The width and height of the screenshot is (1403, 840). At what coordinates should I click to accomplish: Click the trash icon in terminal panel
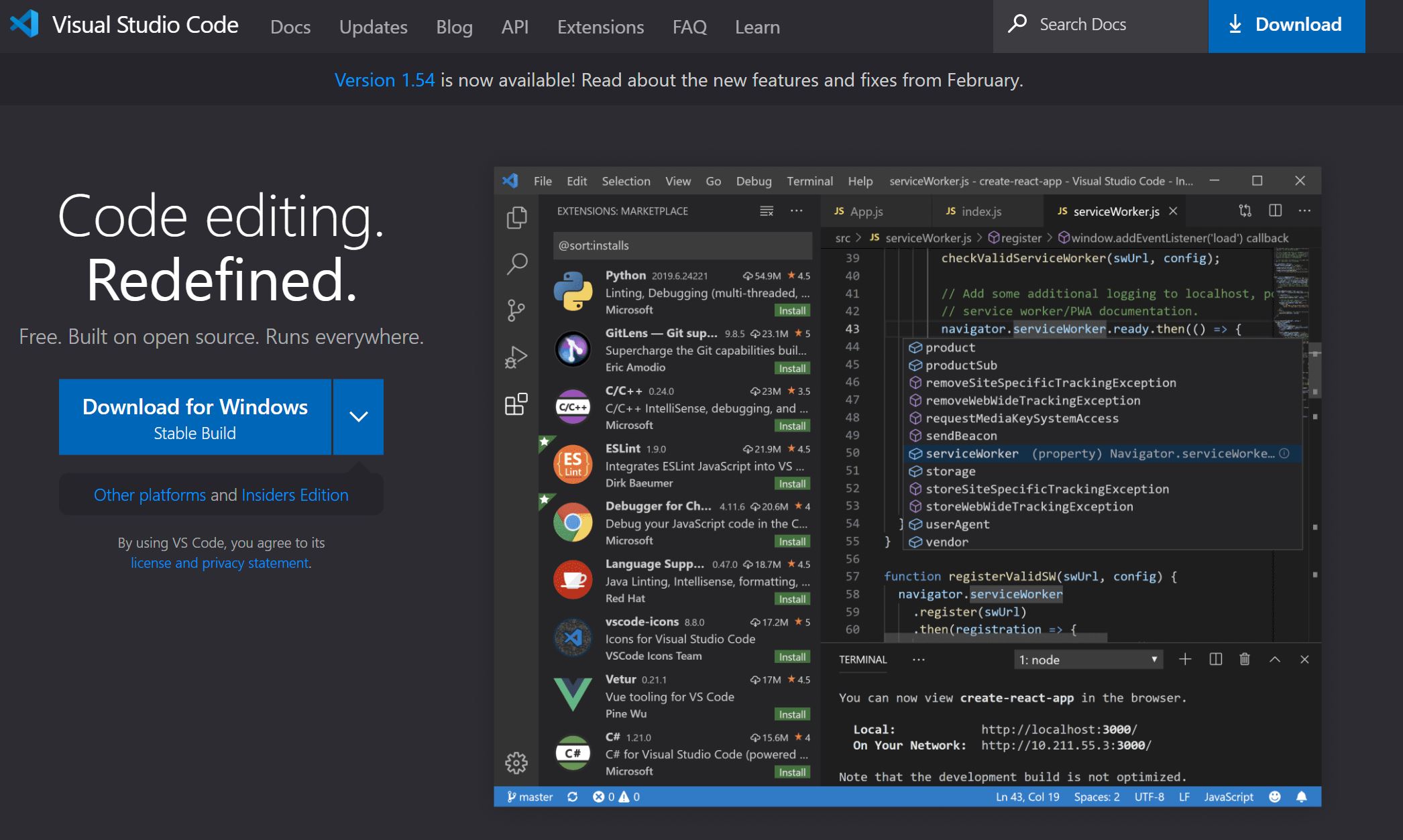[1245, 659]
